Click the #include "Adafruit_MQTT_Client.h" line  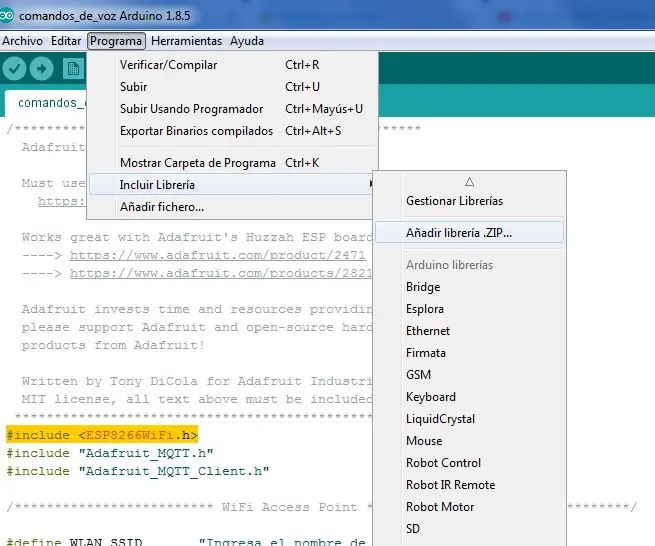point(138,471)
